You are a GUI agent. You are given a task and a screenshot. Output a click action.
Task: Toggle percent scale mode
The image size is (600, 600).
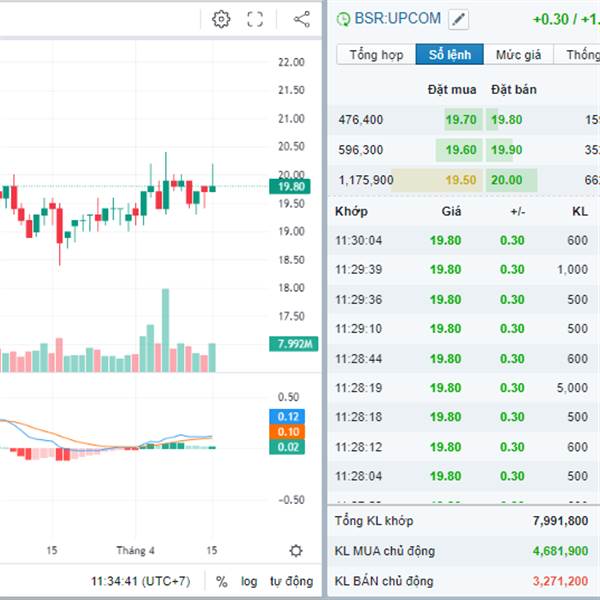(x=221, y=581)
